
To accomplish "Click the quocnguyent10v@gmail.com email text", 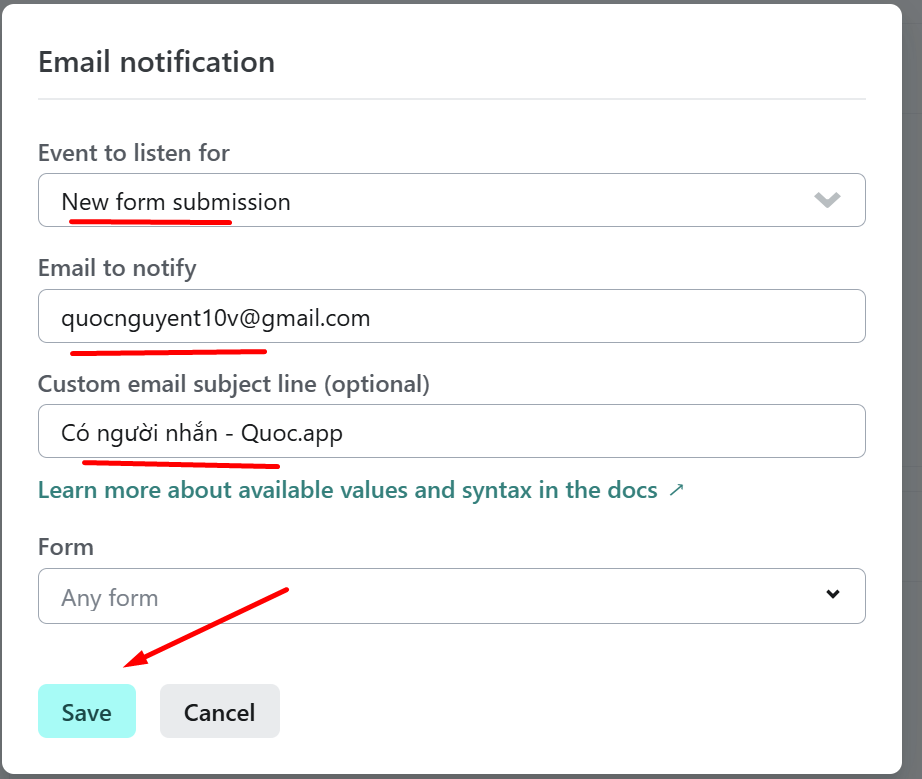I will 216,319.
